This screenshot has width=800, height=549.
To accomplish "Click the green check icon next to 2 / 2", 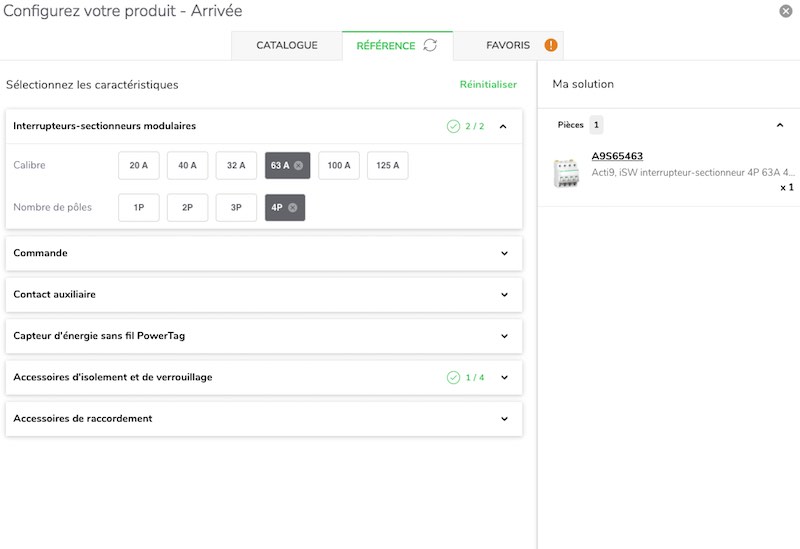I will (x=453, y=126).
